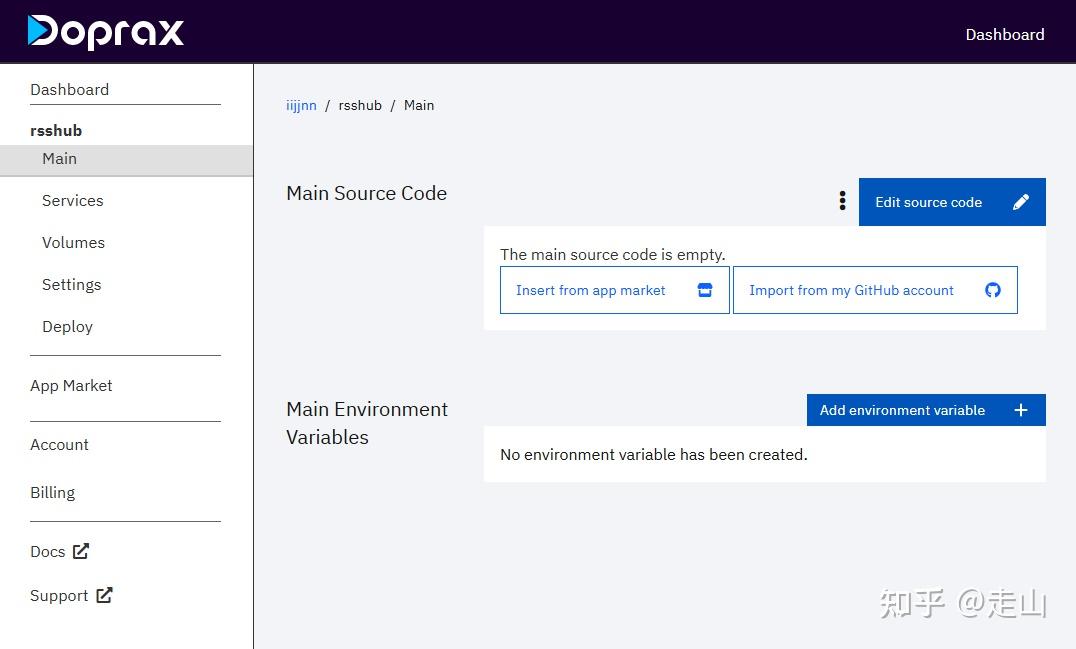Click 'The main source code is empty.' text

[612, 255]
